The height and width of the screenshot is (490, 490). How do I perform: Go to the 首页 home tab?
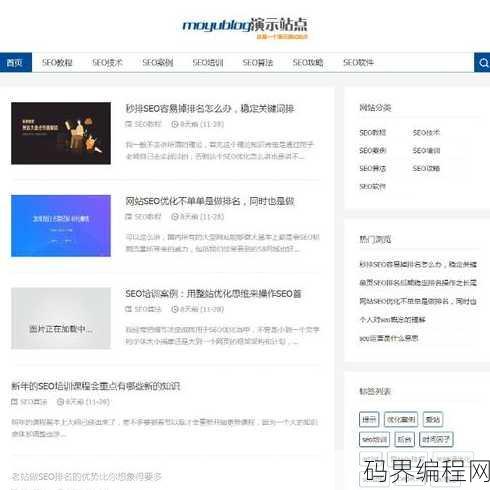point(16,62)
